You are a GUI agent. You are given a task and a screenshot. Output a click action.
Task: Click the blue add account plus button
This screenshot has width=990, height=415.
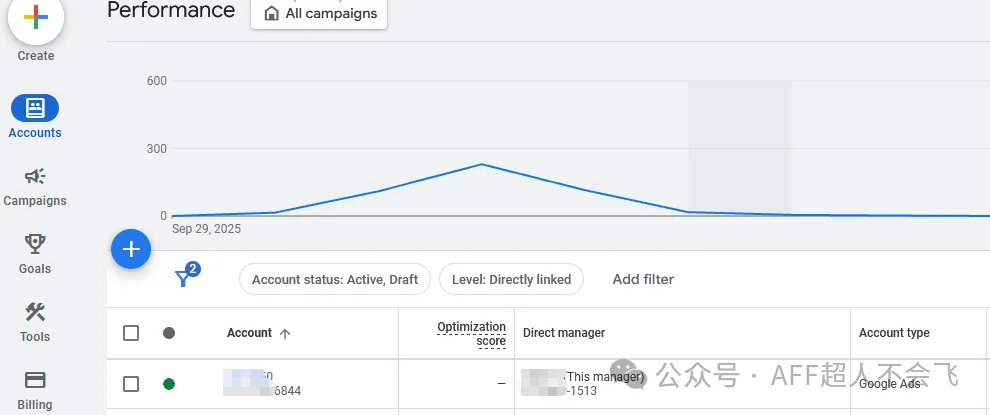point(131,250)
